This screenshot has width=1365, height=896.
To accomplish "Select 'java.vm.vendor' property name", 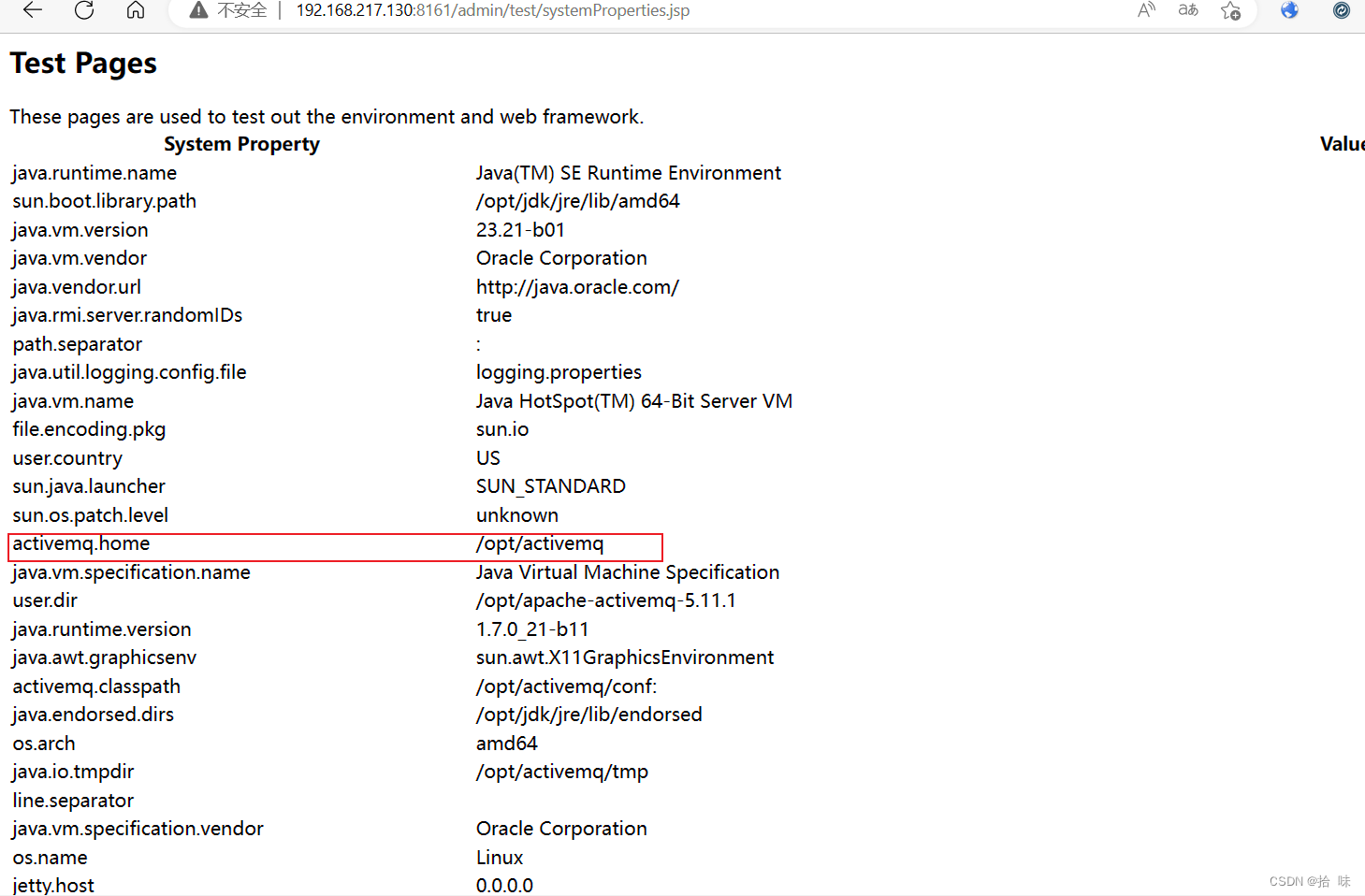I will point(80,258).
